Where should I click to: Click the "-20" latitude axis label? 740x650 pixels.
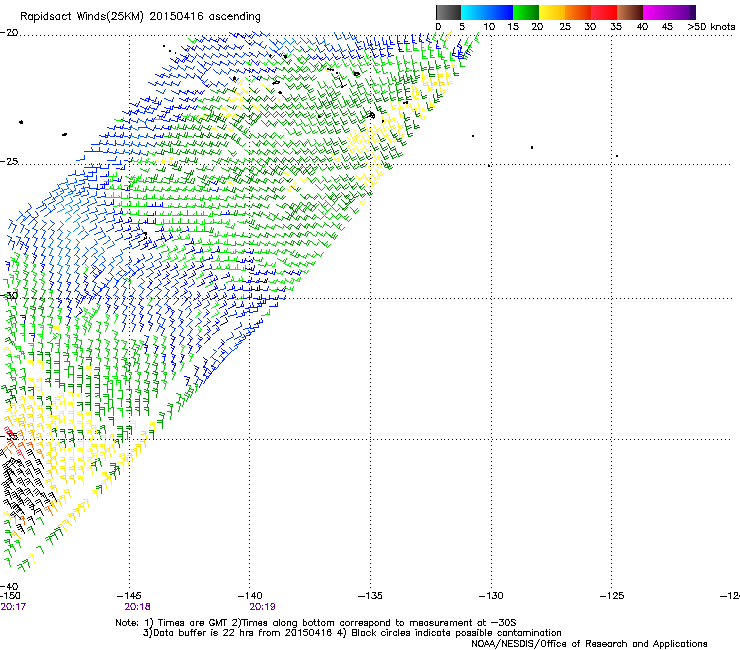click(x=9, y=32)
